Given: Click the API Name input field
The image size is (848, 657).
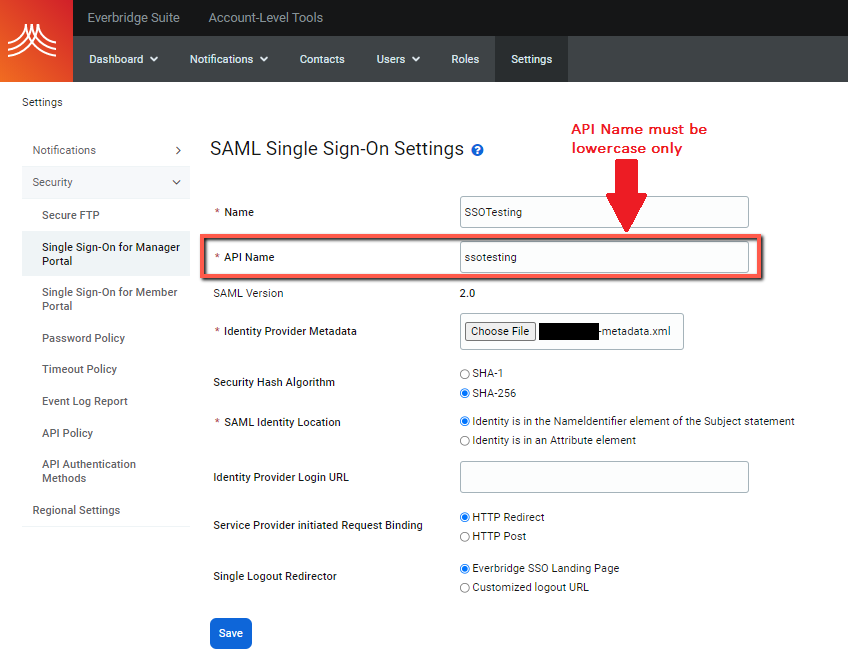Looking at the screenshot, I should tap(604, 257).
